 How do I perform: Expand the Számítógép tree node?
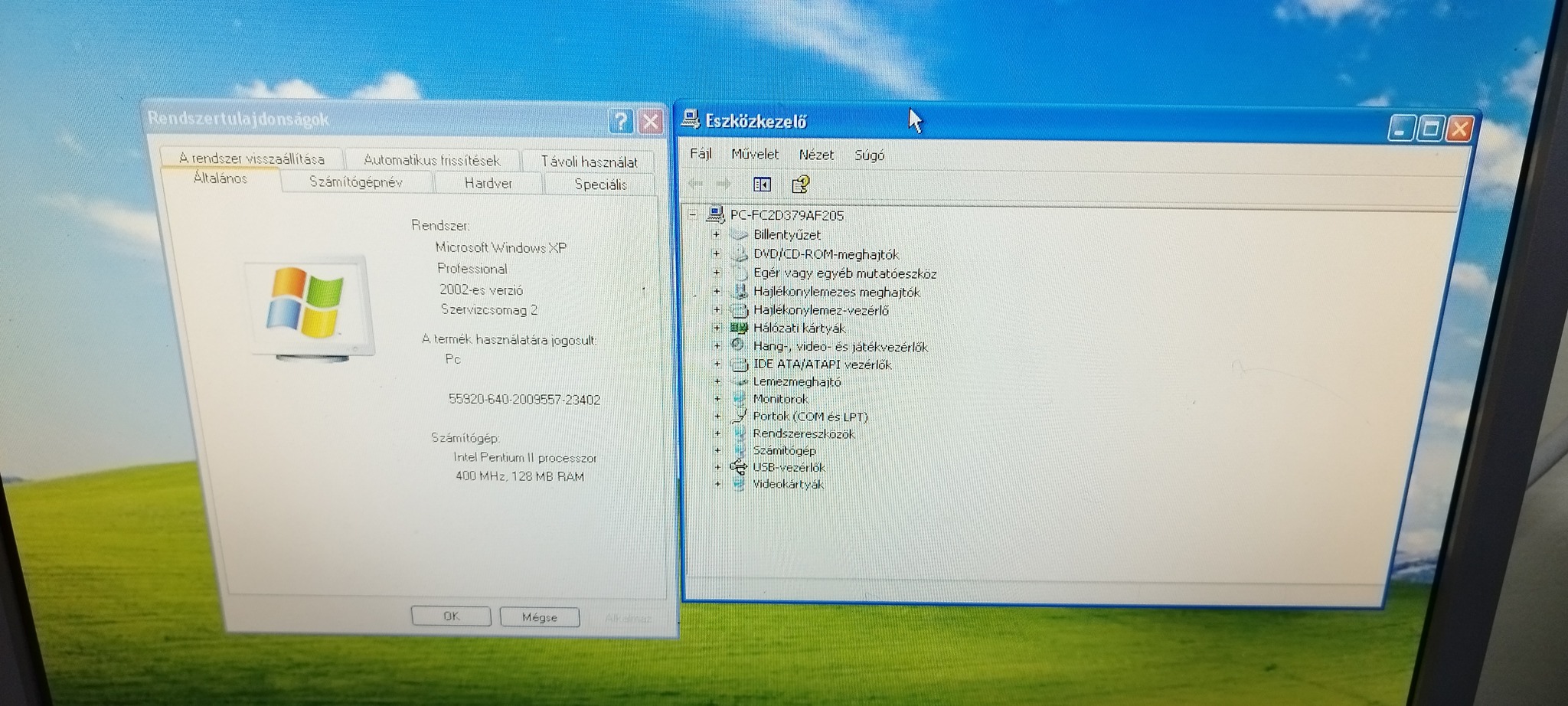point(717,450)
